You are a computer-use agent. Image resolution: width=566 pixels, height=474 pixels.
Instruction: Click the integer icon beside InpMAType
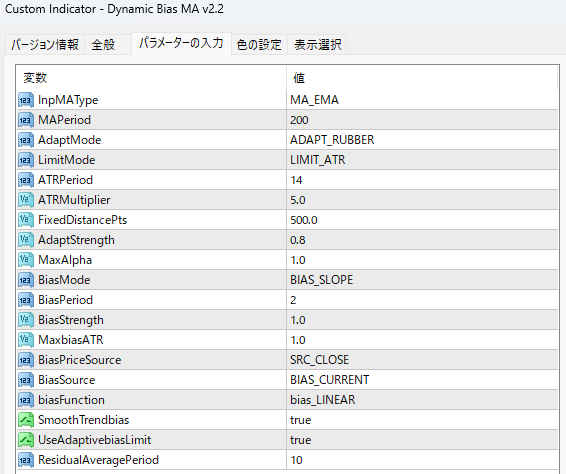(26, 100)
